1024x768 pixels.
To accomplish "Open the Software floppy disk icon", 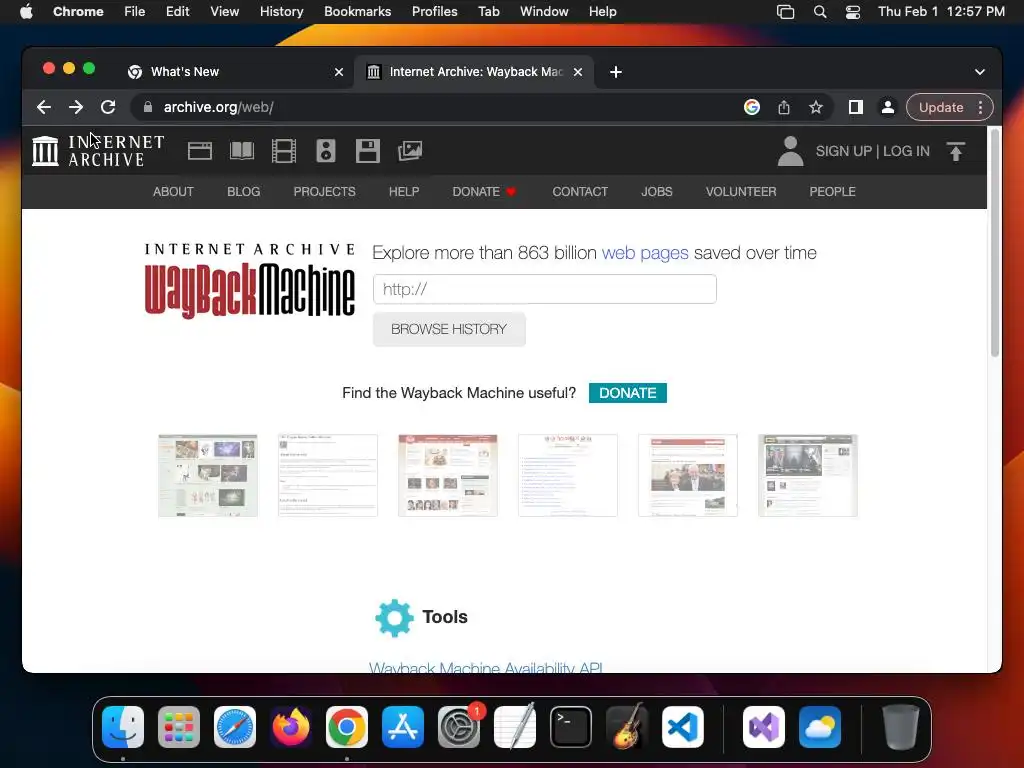I will [x=368, y=151].
